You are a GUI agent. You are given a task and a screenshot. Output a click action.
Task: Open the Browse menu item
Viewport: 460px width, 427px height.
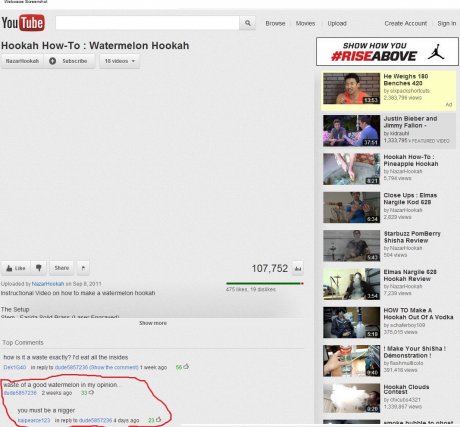275,23
